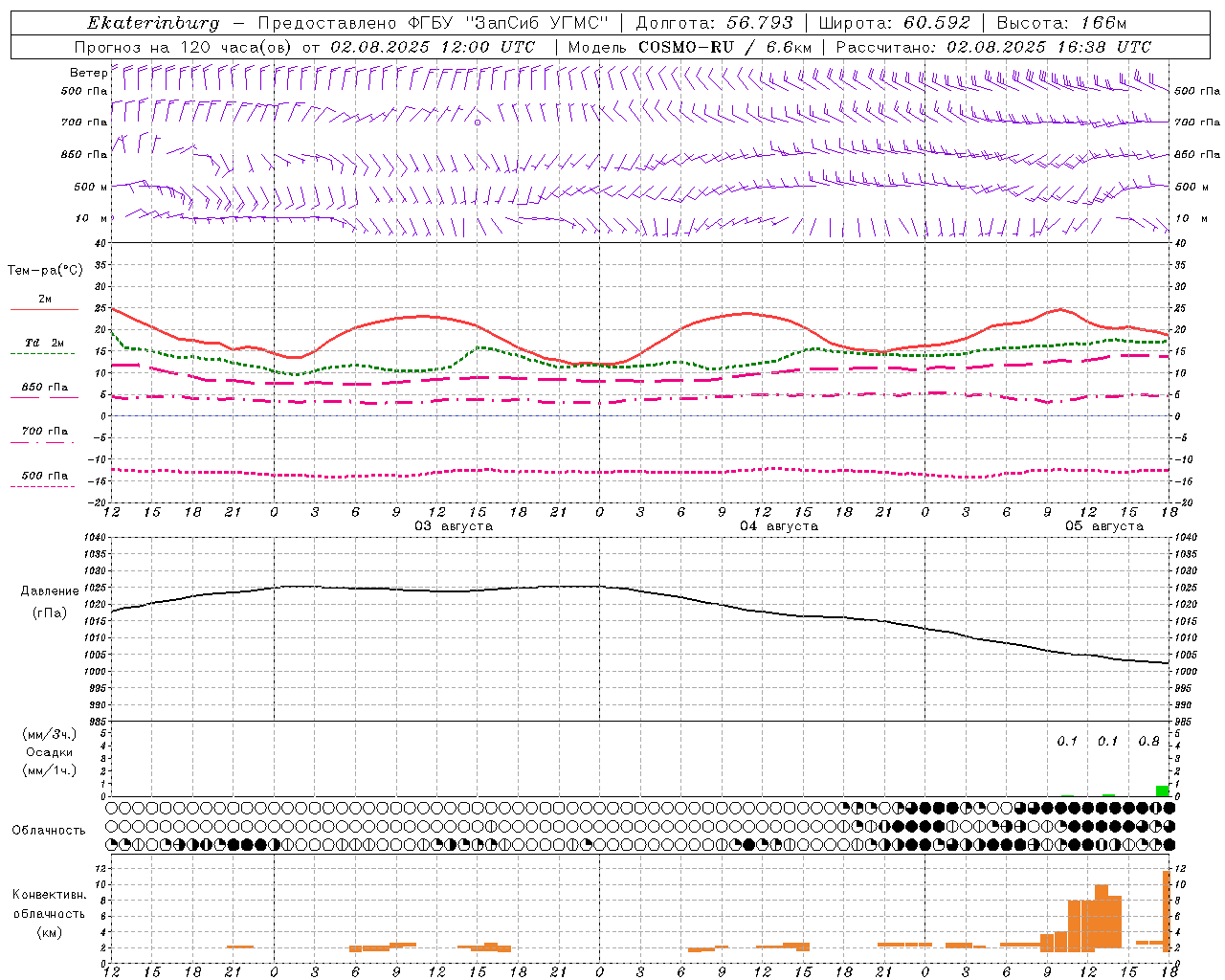
Task: Click the (мм/1ч.) precipitation unit label
Action: [x=50, y=770]
